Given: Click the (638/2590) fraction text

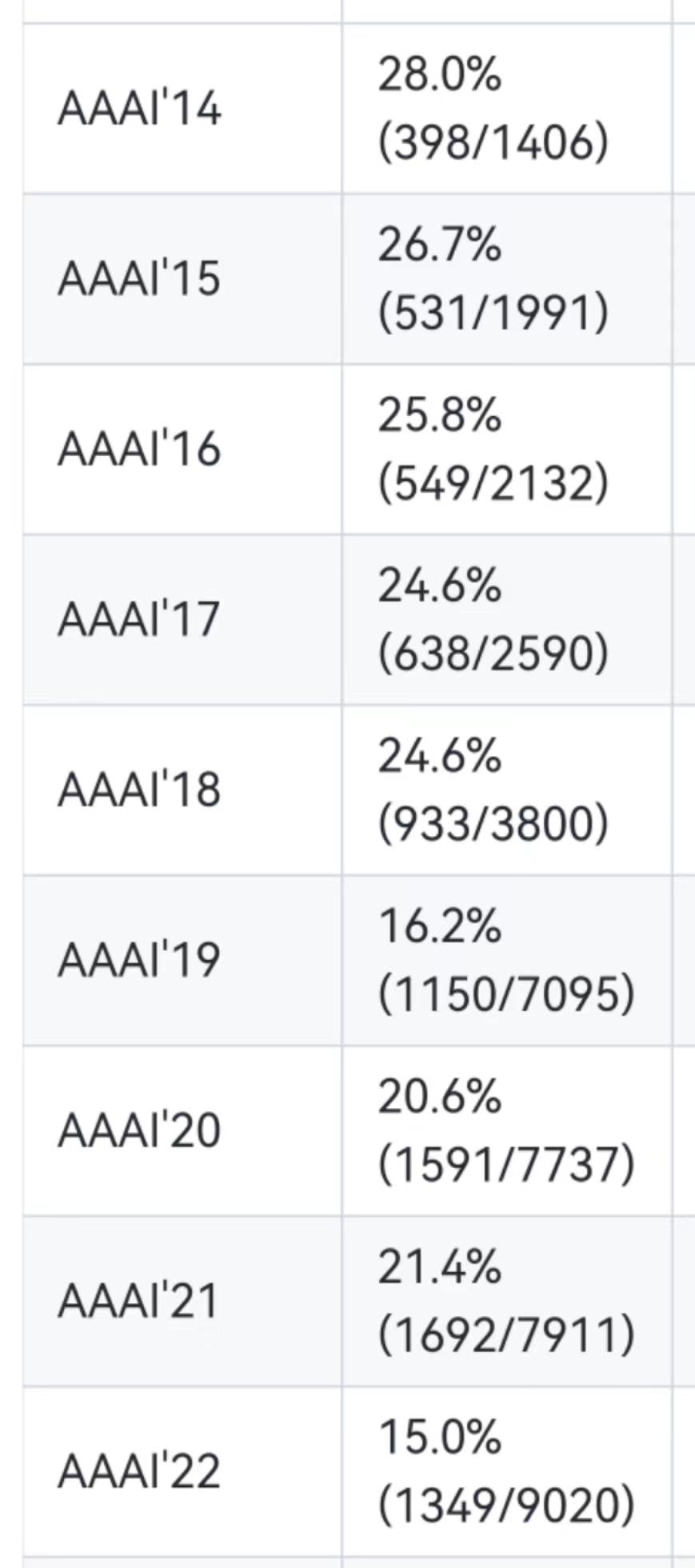Looking at the screenshot, I should coord(493,653).
